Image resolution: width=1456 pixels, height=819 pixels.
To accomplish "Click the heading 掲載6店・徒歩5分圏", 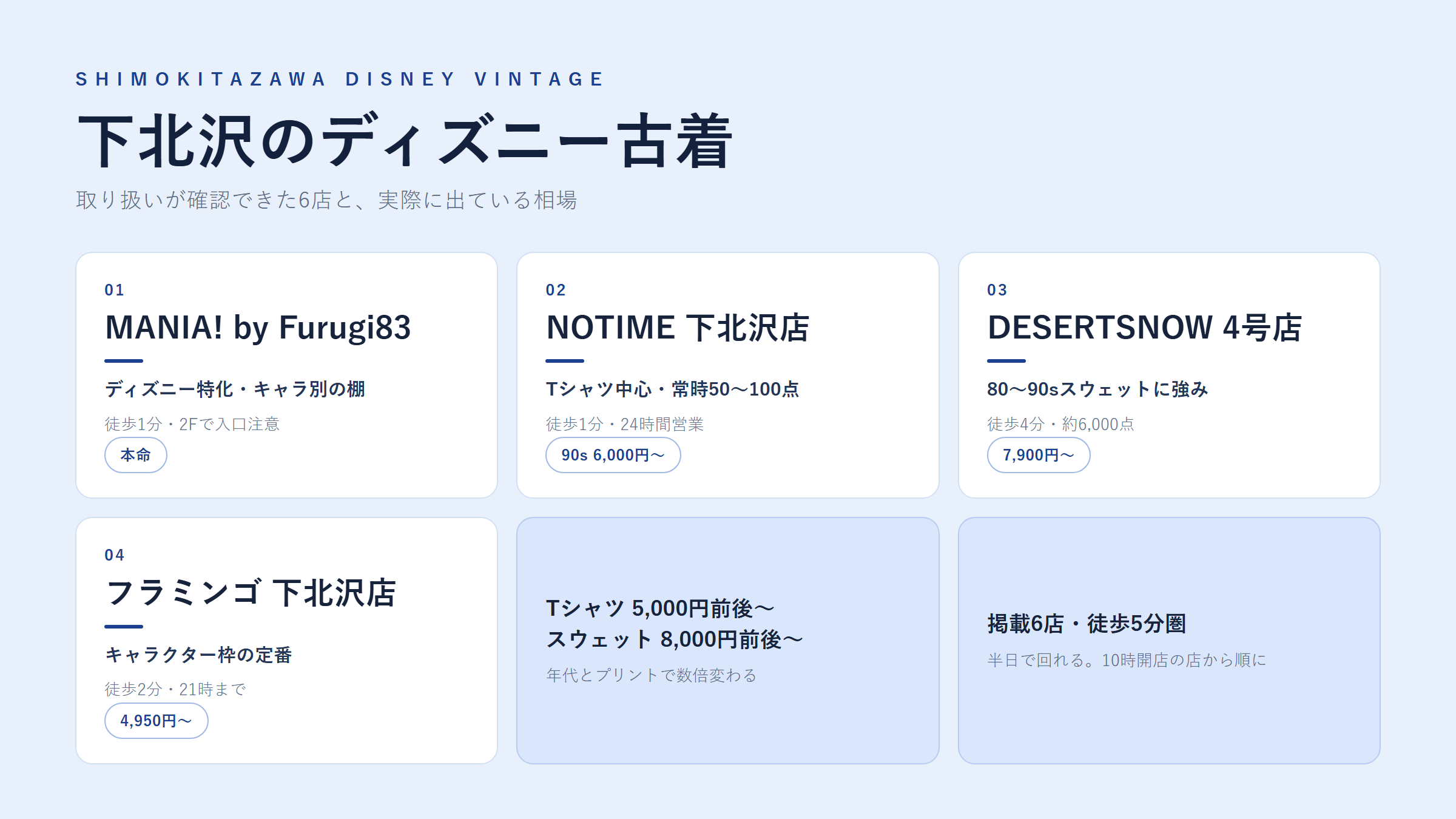I will [x=1087, y=624].
